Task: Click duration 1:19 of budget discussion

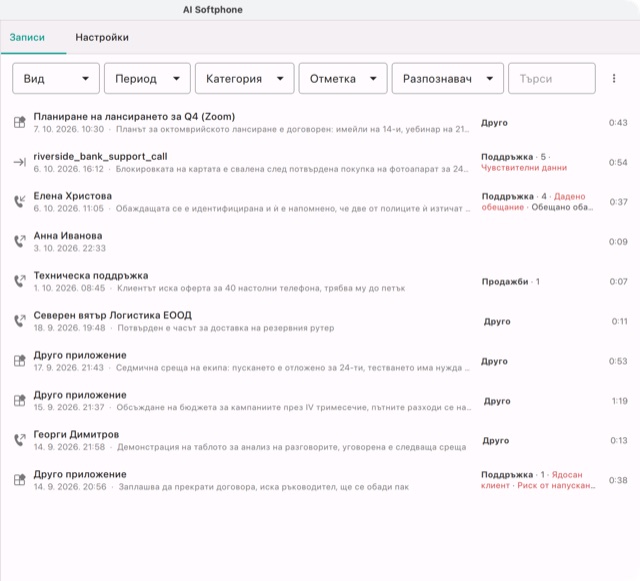Action: (620, 401)
